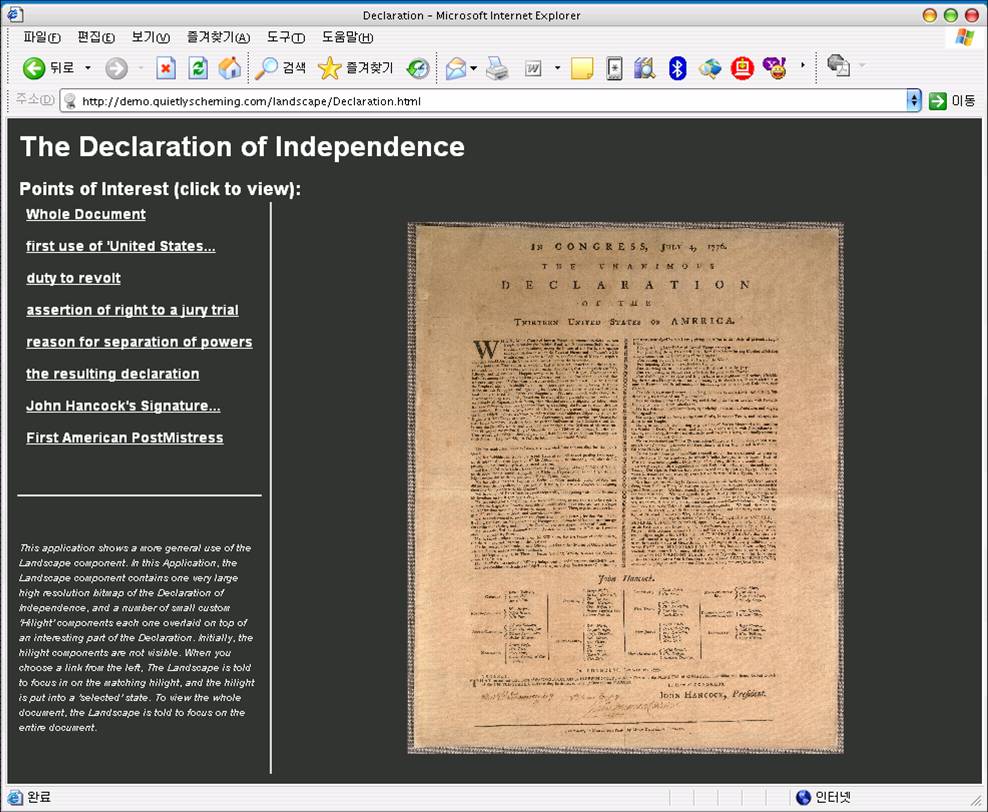
Task: Open 'first use of United States...' link
Action: click(x=120, y=246)
